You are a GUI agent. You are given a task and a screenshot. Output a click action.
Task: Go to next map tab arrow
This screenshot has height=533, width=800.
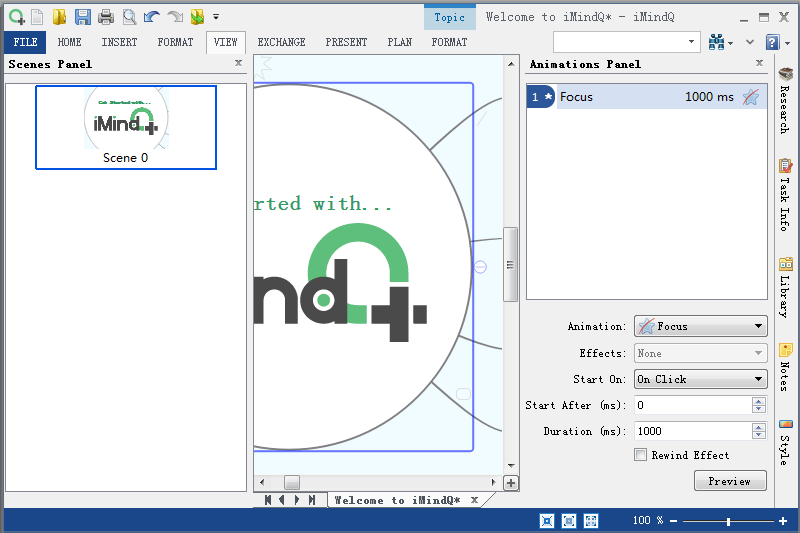(297, 500)
